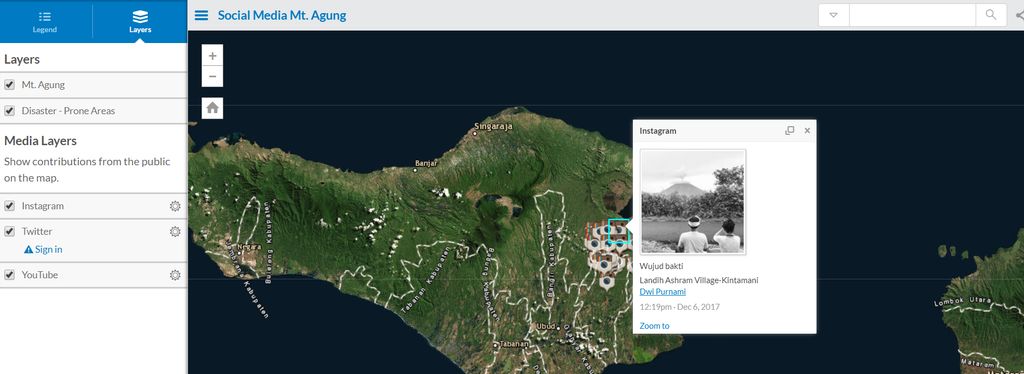
Task: Click the Singaraja map label
Action: click(493, 126)
